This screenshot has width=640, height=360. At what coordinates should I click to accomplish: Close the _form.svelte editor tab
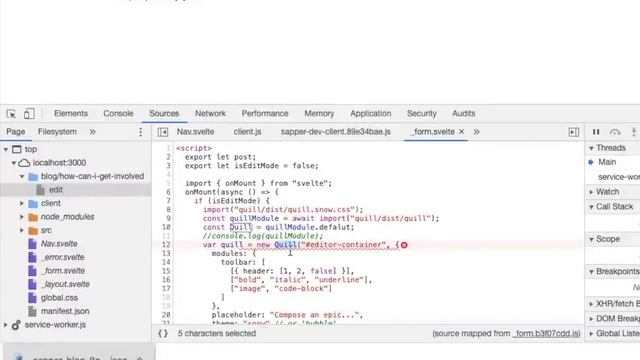(x=462, y=131)
